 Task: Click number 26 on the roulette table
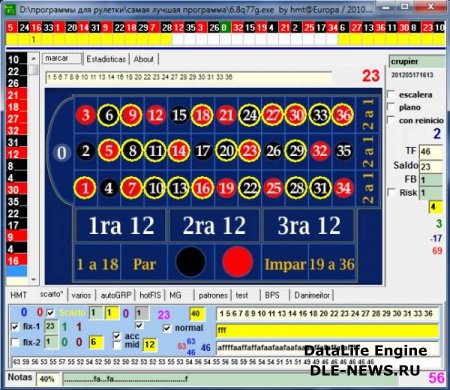[273, 151]
